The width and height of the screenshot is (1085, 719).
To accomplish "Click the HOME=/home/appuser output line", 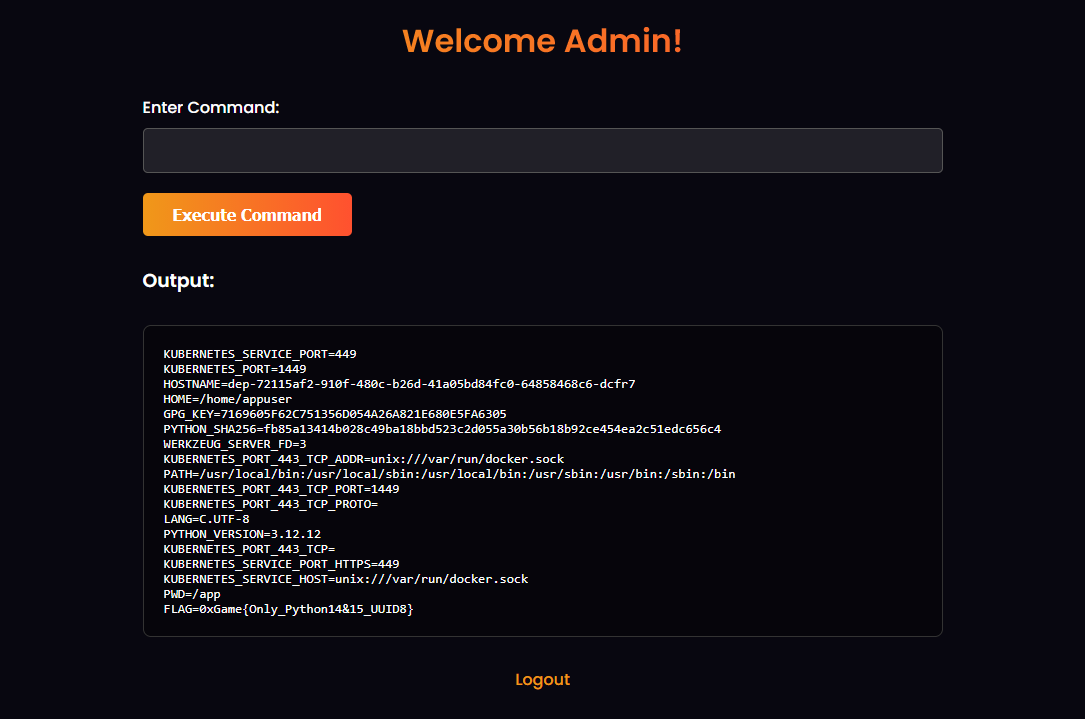I will (x=228, y=399).
